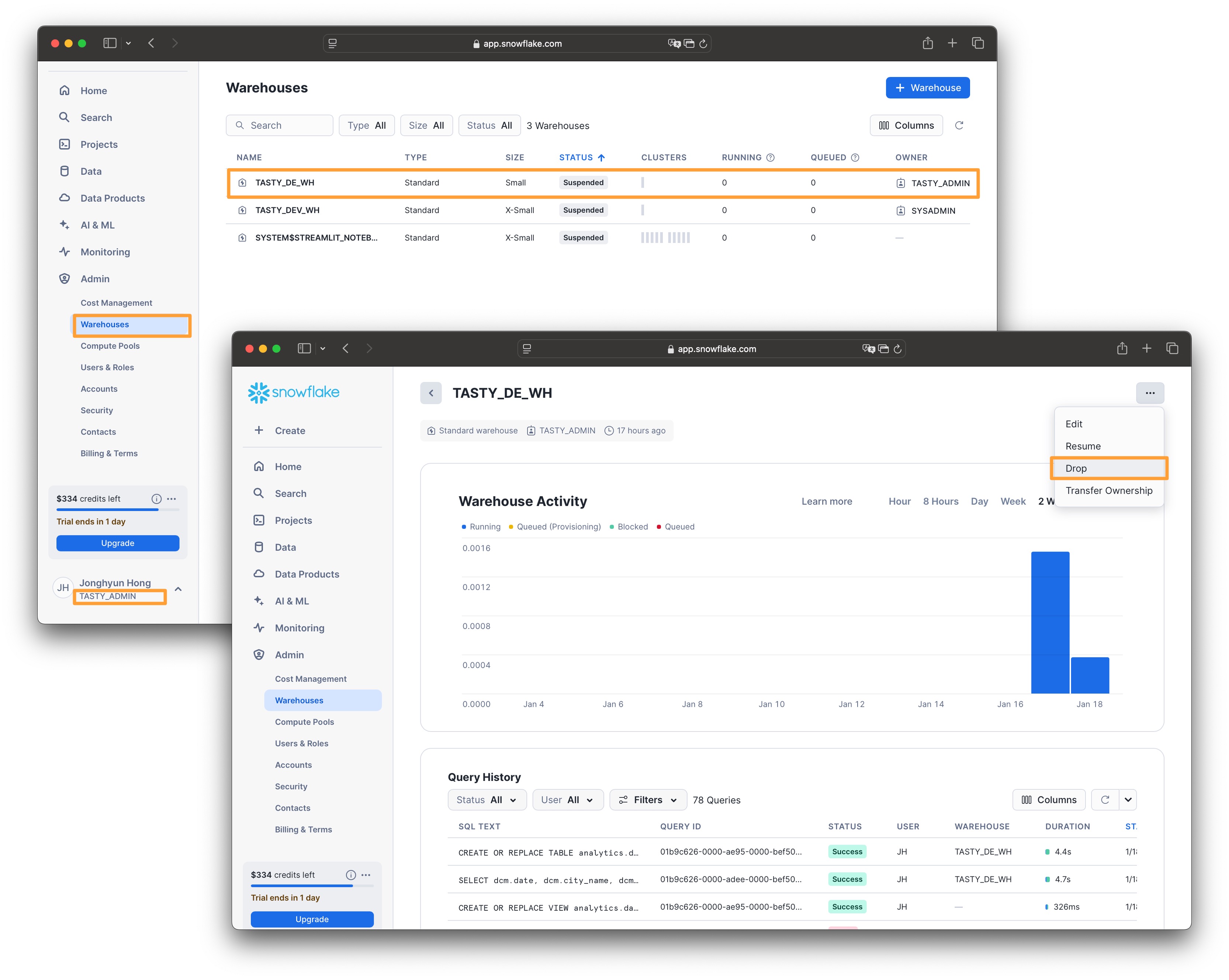Image resolution: width=1229 pixels, height=980 pixels.
Task: Choose Transfer Ownership from the menu
Action: point(1108,490)
